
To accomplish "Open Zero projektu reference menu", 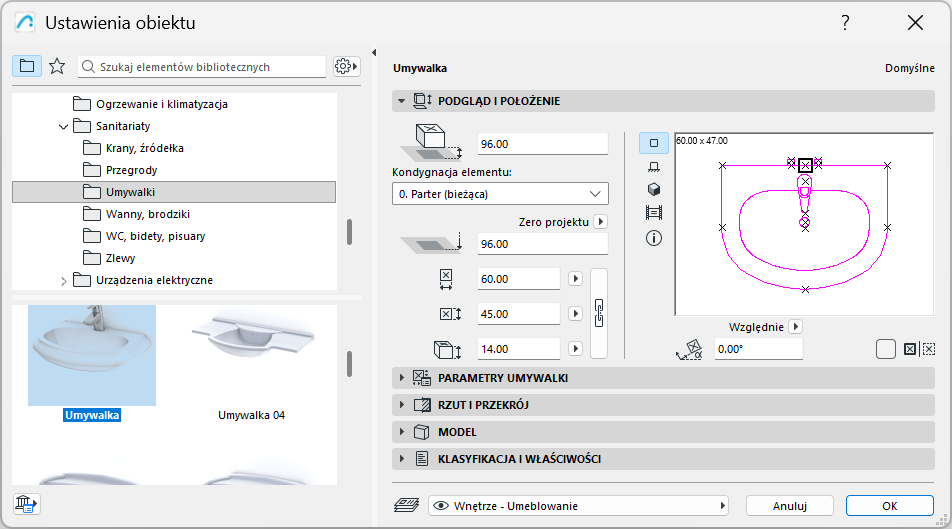I will (600, 221).
